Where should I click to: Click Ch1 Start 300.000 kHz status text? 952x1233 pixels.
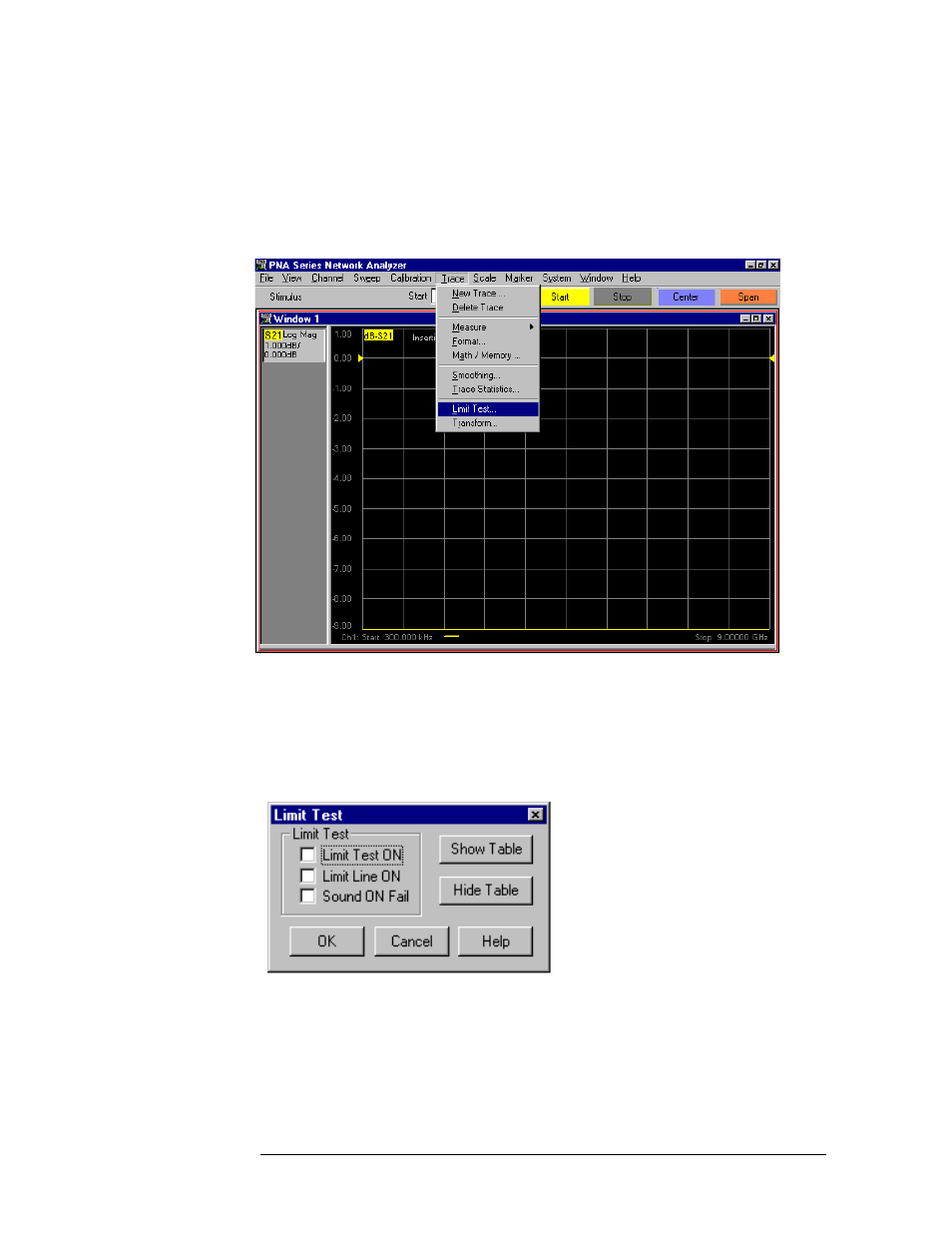[386, 637]
